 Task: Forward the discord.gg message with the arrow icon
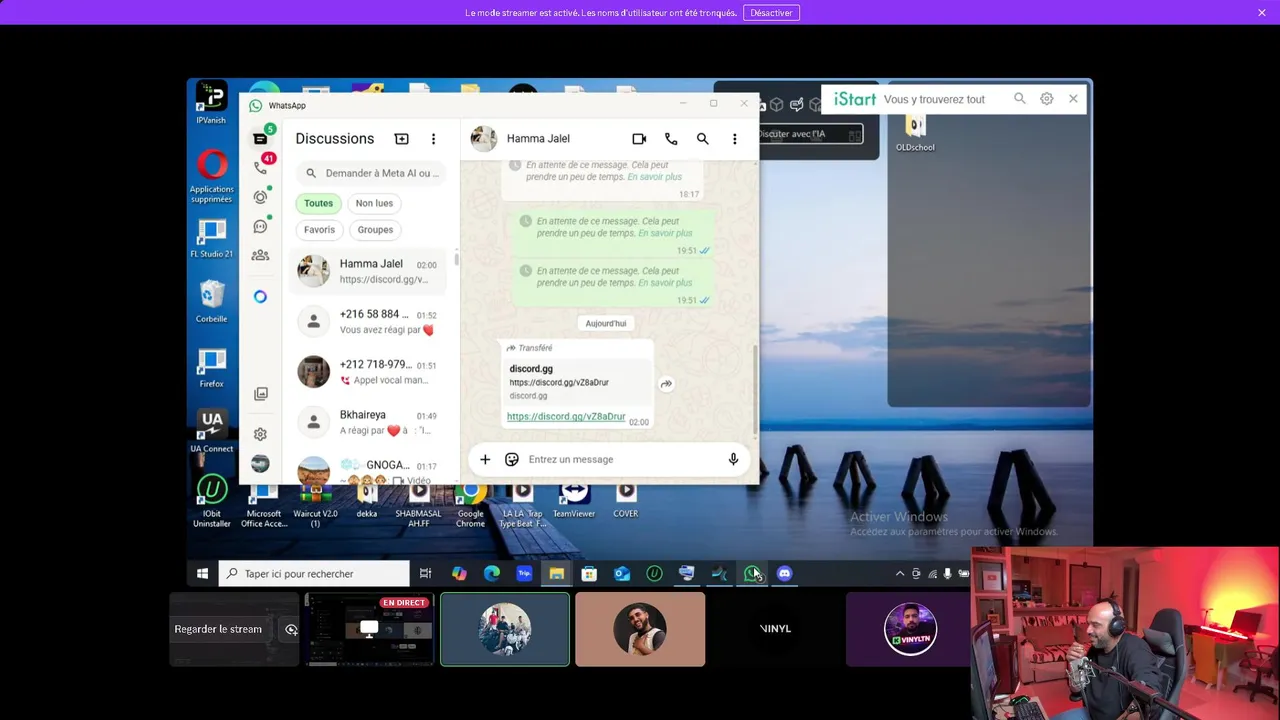point(666,384)
